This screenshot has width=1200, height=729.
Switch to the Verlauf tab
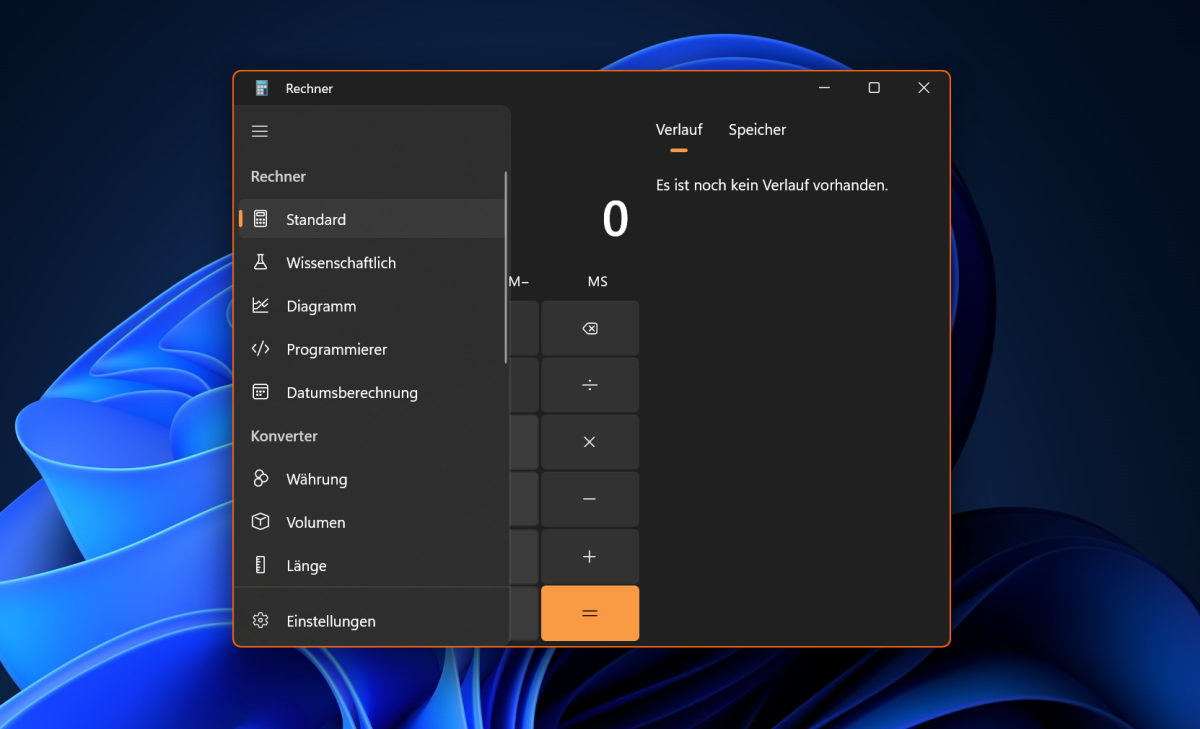679,130
